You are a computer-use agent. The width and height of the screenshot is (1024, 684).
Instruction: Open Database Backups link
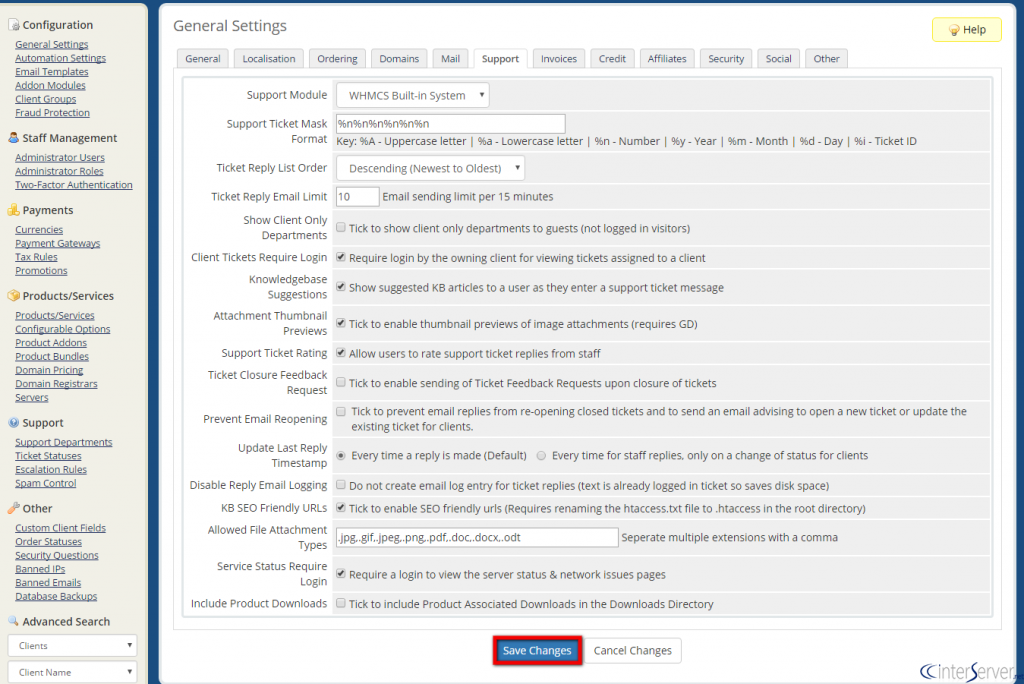click(56, 596)
